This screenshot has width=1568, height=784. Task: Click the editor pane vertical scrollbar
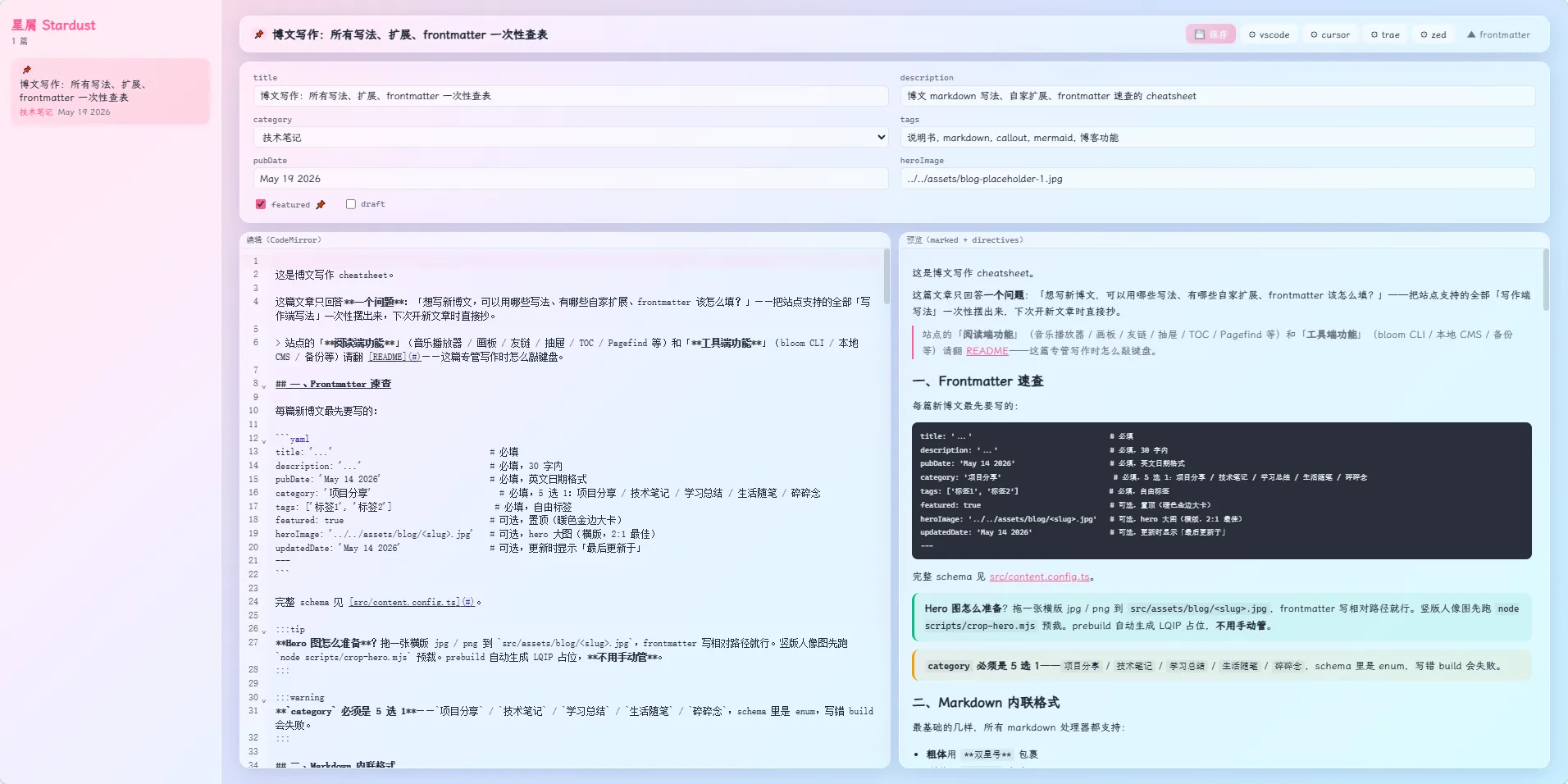click(x=886, y=277)
